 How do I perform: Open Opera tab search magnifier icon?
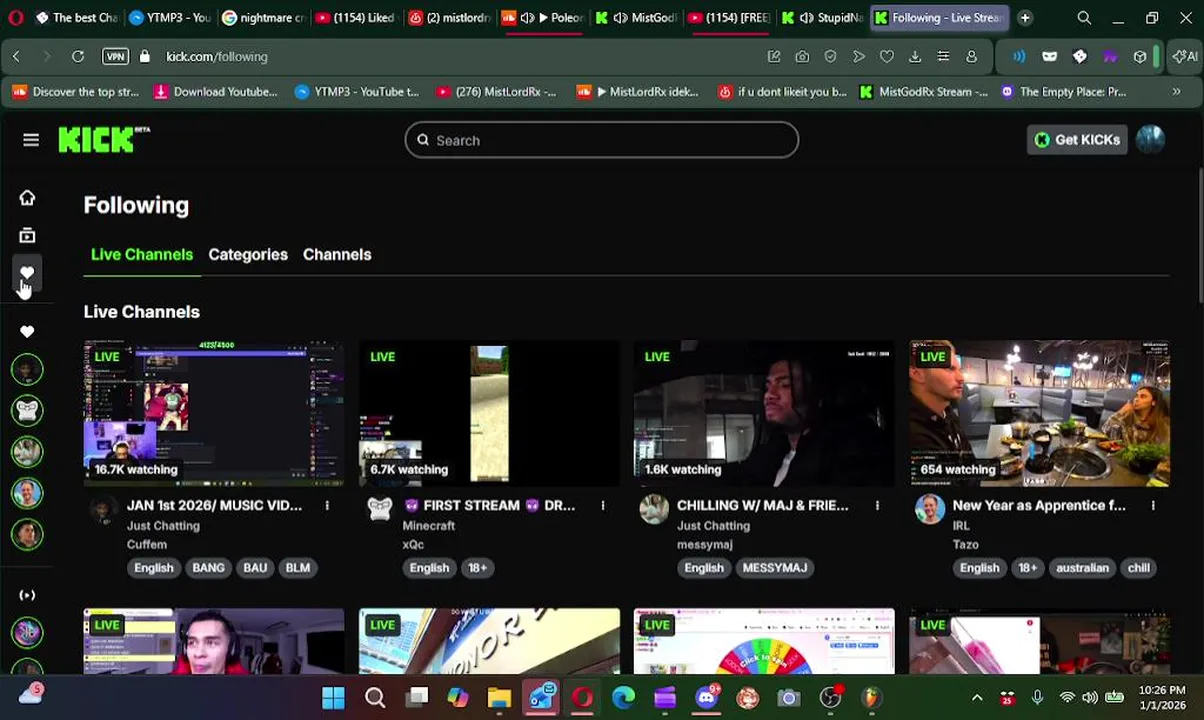(1084, 18)
